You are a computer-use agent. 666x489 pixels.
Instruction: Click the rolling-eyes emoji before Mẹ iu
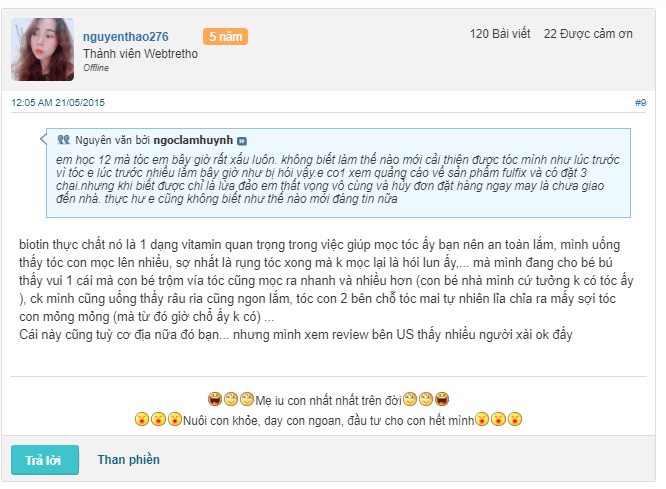point(247,399)
